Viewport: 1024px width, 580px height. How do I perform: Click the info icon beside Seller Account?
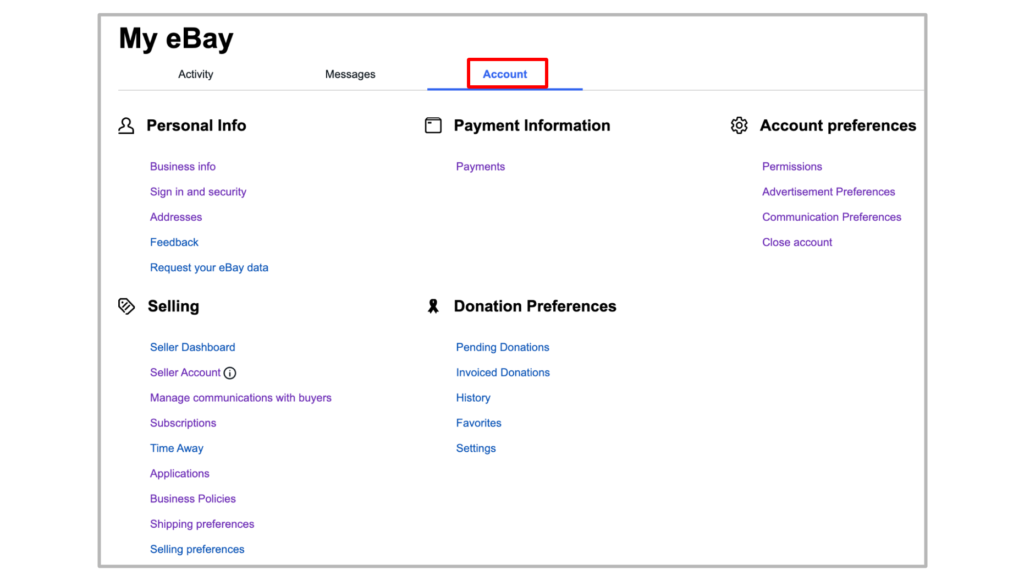[x=230, y=373]
